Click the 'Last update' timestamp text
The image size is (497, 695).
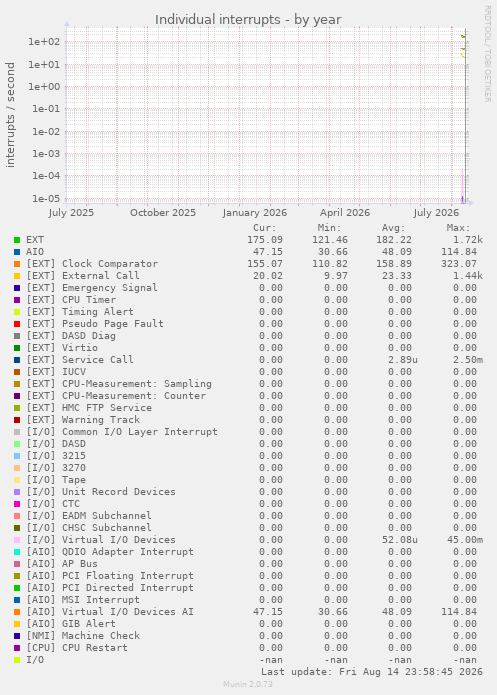tap(372, 672)
